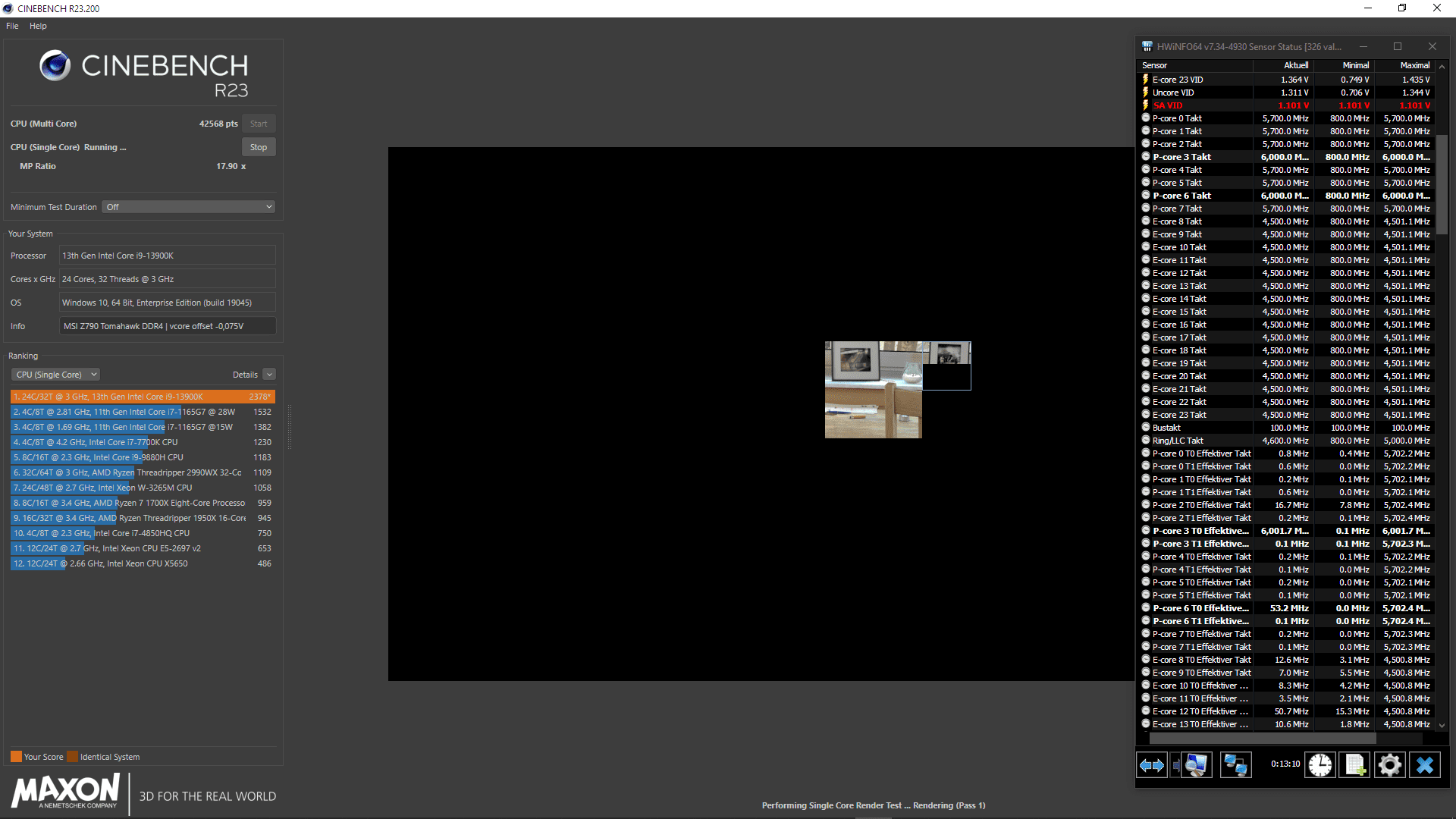Click the OS field value
This screenshot has height=819, width=1456.
168,303
